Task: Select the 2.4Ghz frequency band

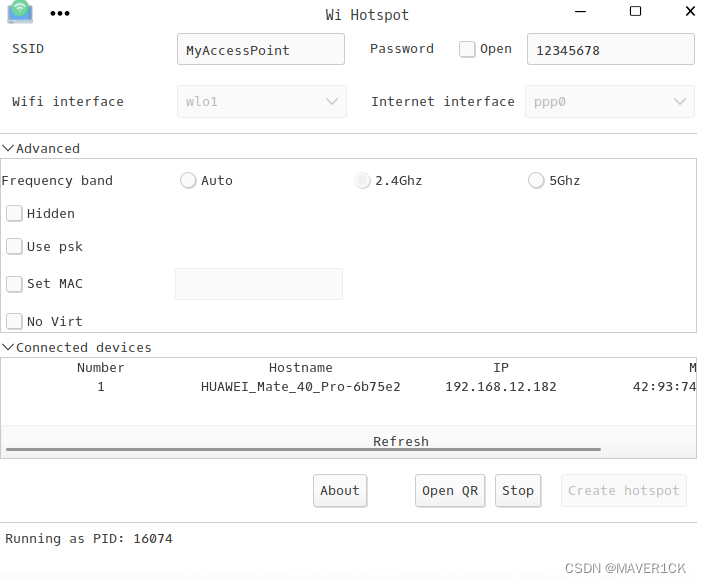Action: point(362,181)
